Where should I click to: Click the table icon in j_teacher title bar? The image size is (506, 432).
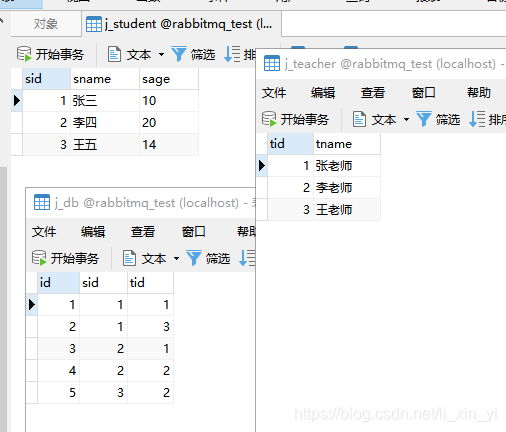tap(272, 63)
